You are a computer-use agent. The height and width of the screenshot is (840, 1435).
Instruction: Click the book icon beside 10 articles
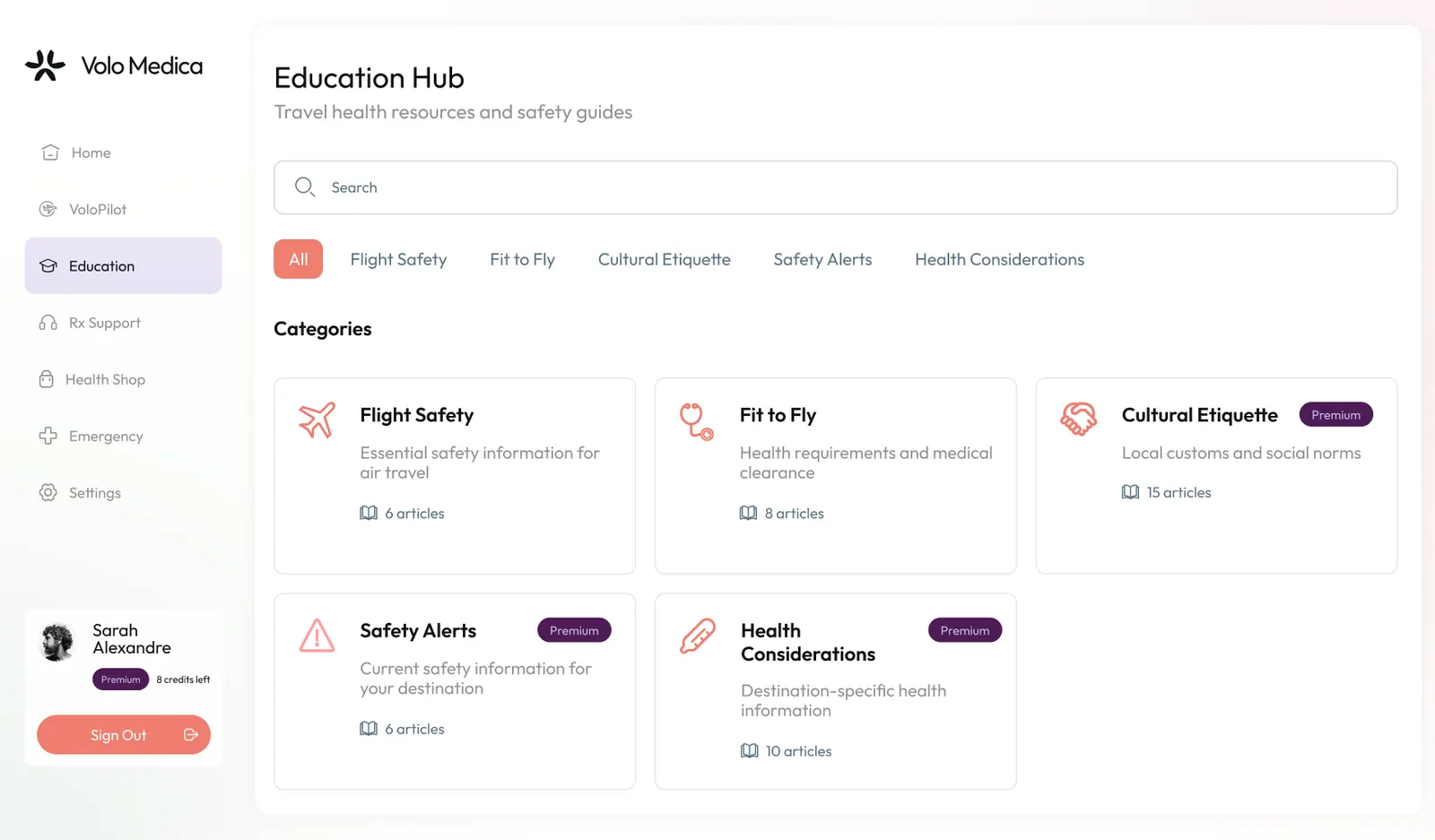point(749,751)
